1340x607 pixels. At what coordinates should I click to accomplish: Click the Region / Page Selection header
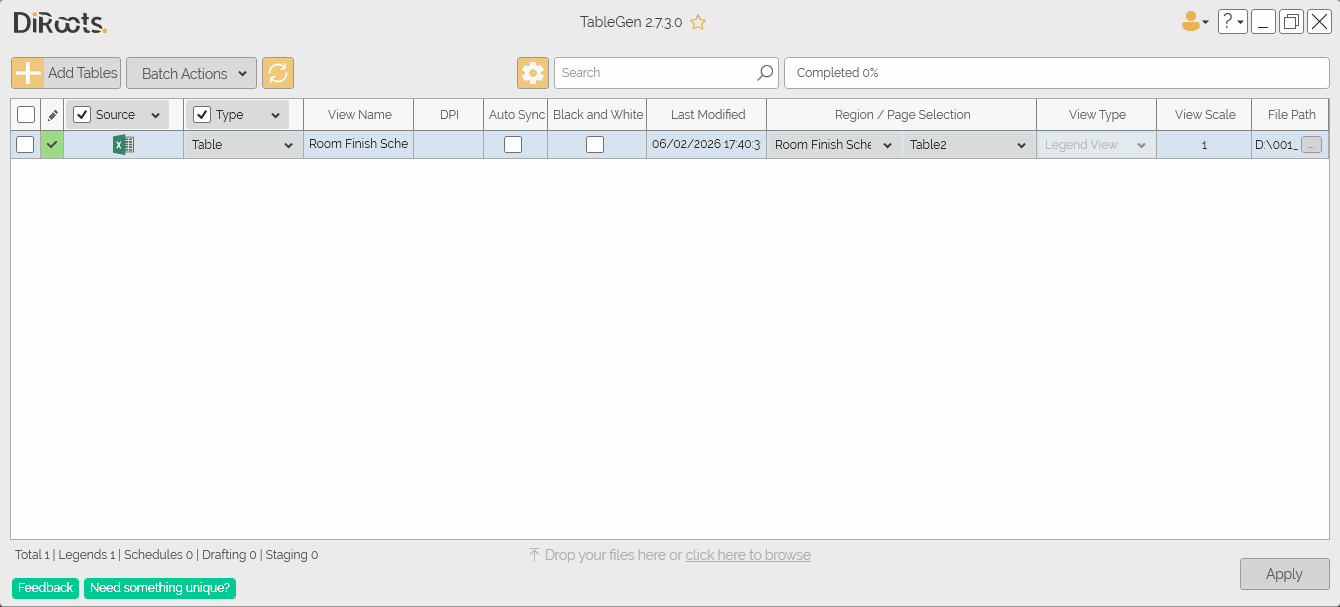pos(902,115)
